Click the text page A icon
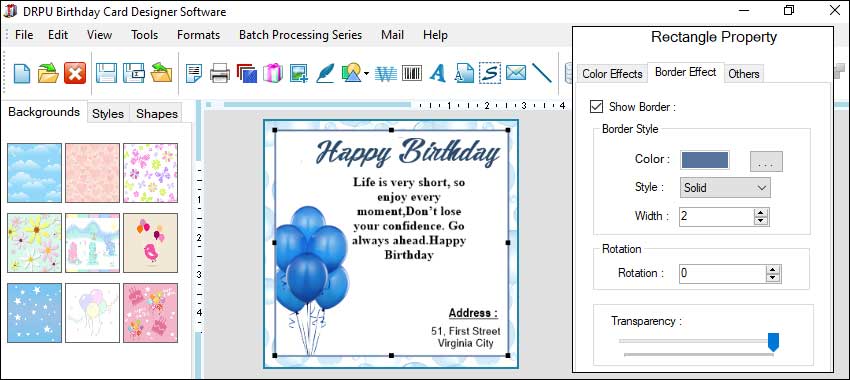This screenshot has width=850, height=380. [x=464, y=73]
